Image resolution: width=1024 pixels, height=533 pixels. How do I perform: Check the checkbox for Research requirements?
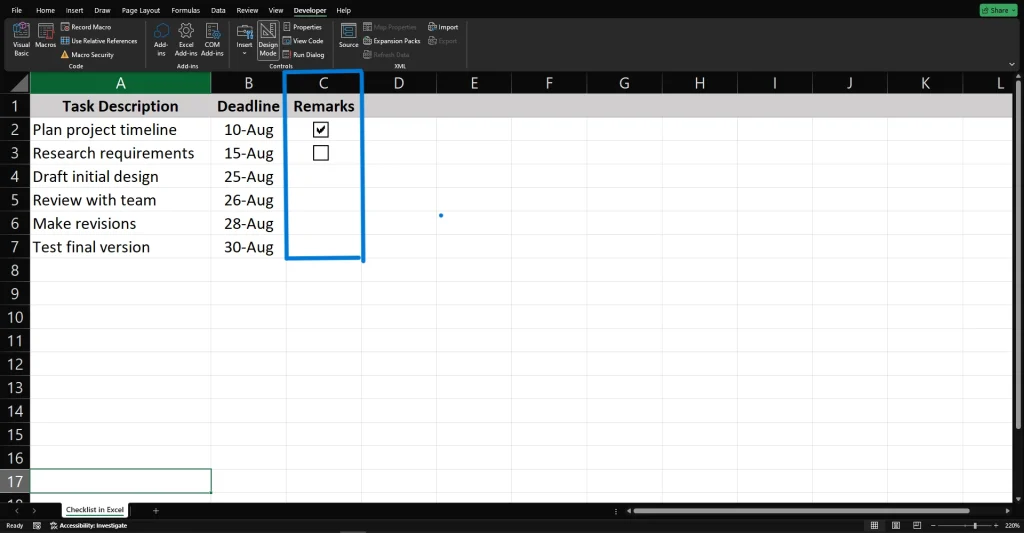(321, 153)
